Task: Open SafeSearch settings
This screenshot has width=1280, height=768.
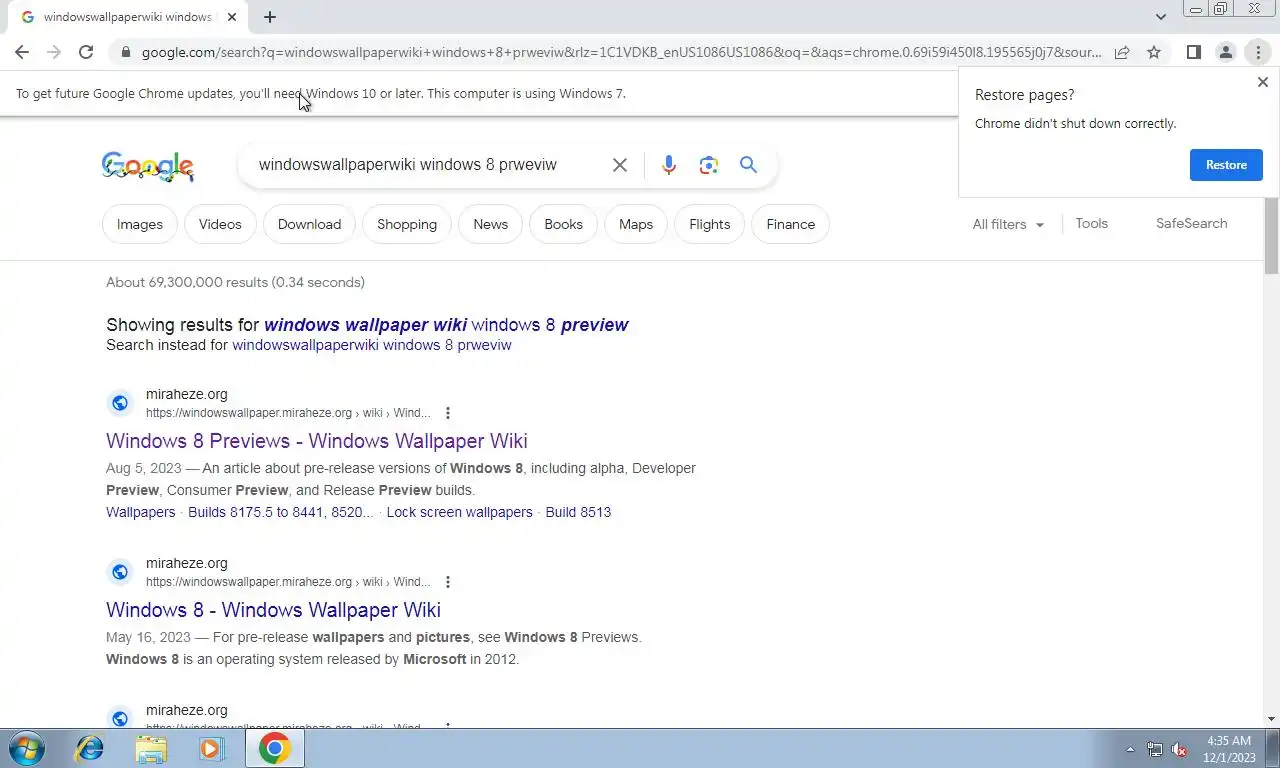Action: click(x=1191, y=223)
